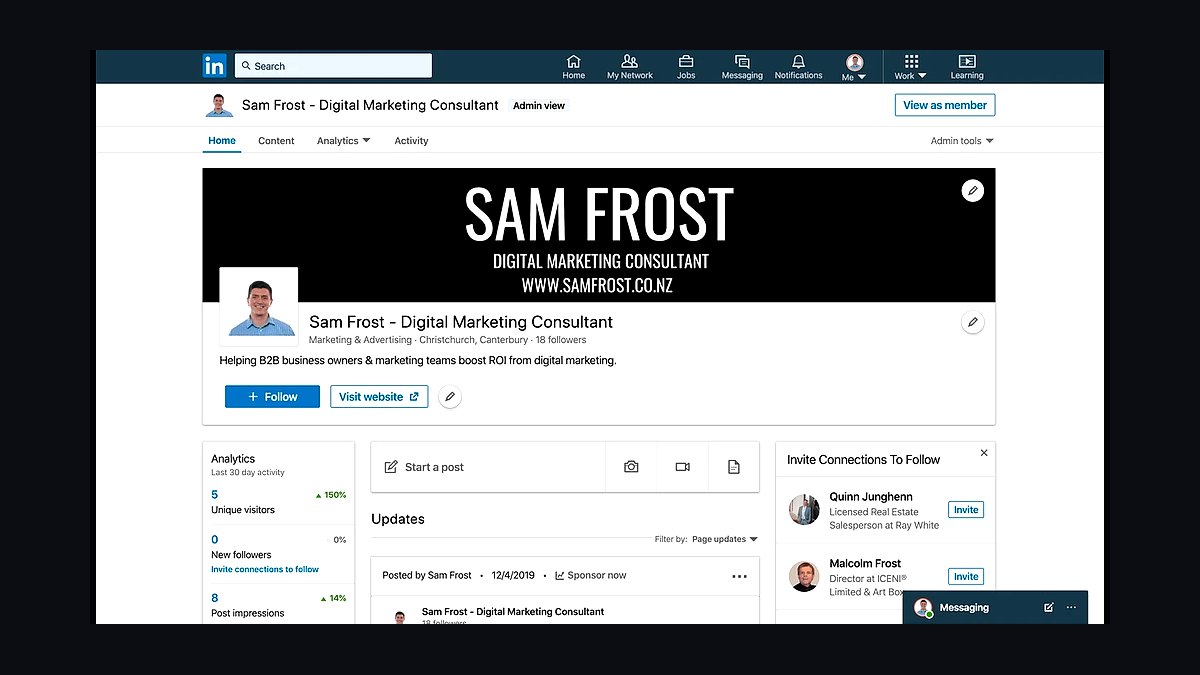Click the blue Follow button
Viewport: 1200px width, 675px height.
coord(272,397)
